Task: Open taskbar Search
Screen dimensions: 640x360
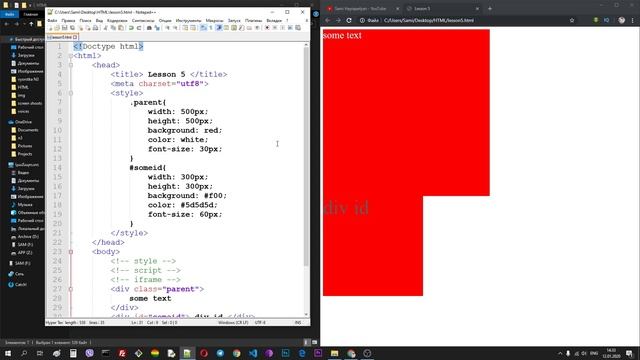Action: [x=24, y=353]
